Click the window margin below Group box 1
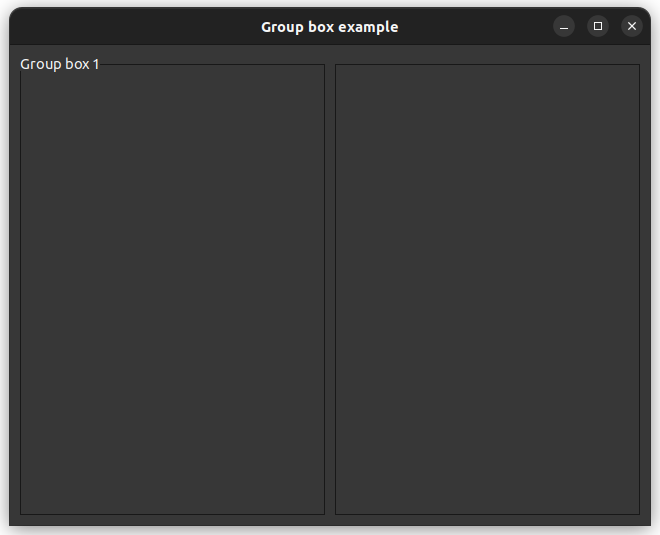The width and height of the screenshot is (660, 535). coord(172,519)
